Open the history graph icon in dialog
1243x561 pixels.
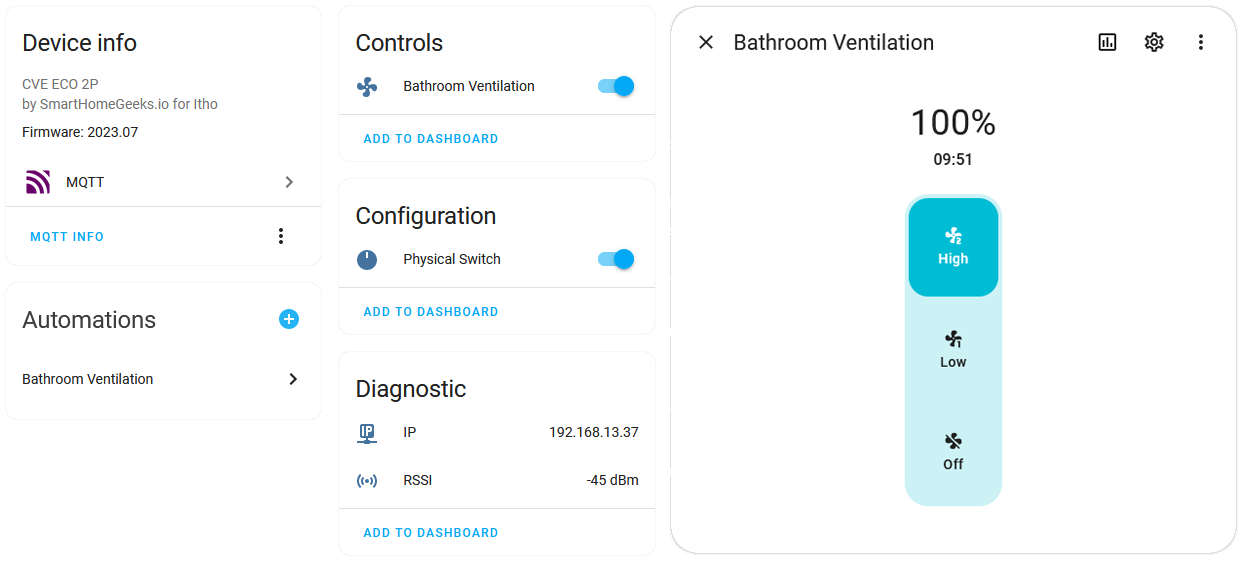click(x=1107, y=42)
